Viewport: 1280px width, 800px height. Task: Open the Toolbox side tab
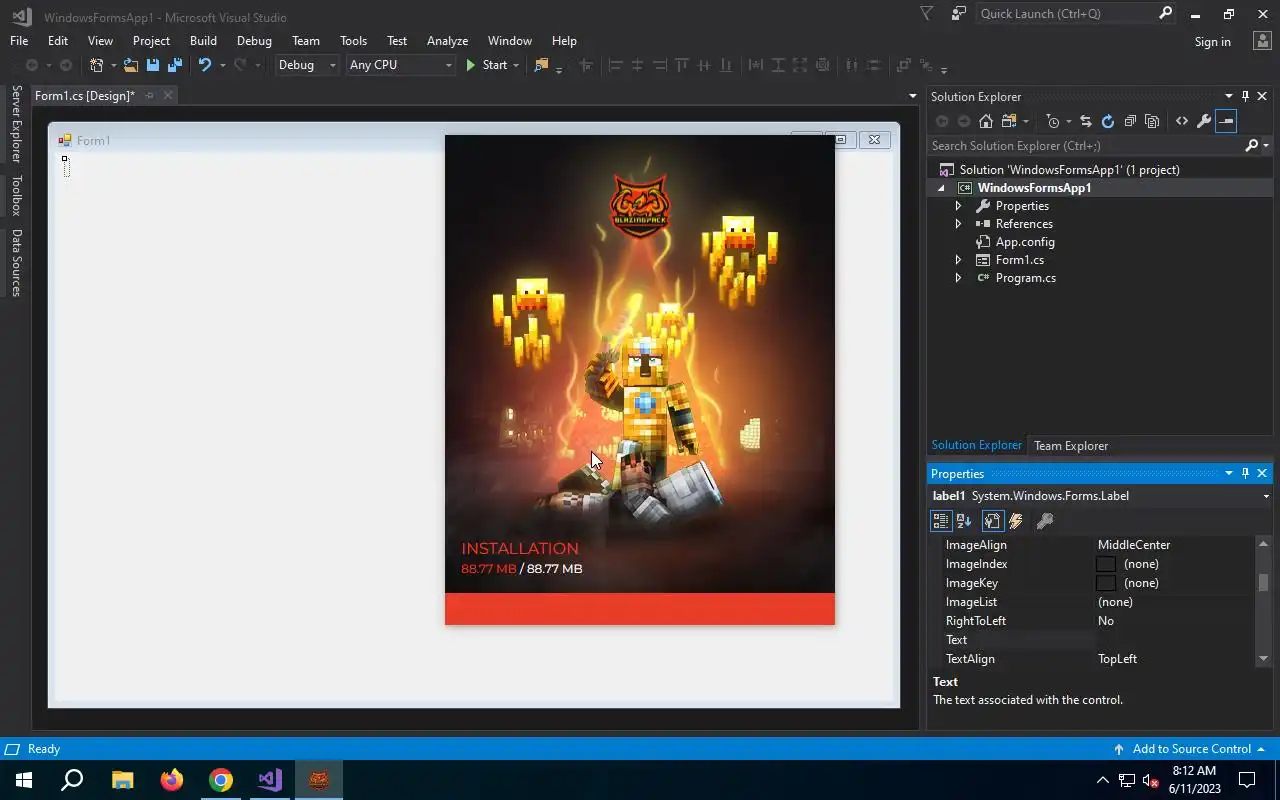click(16, 195)
